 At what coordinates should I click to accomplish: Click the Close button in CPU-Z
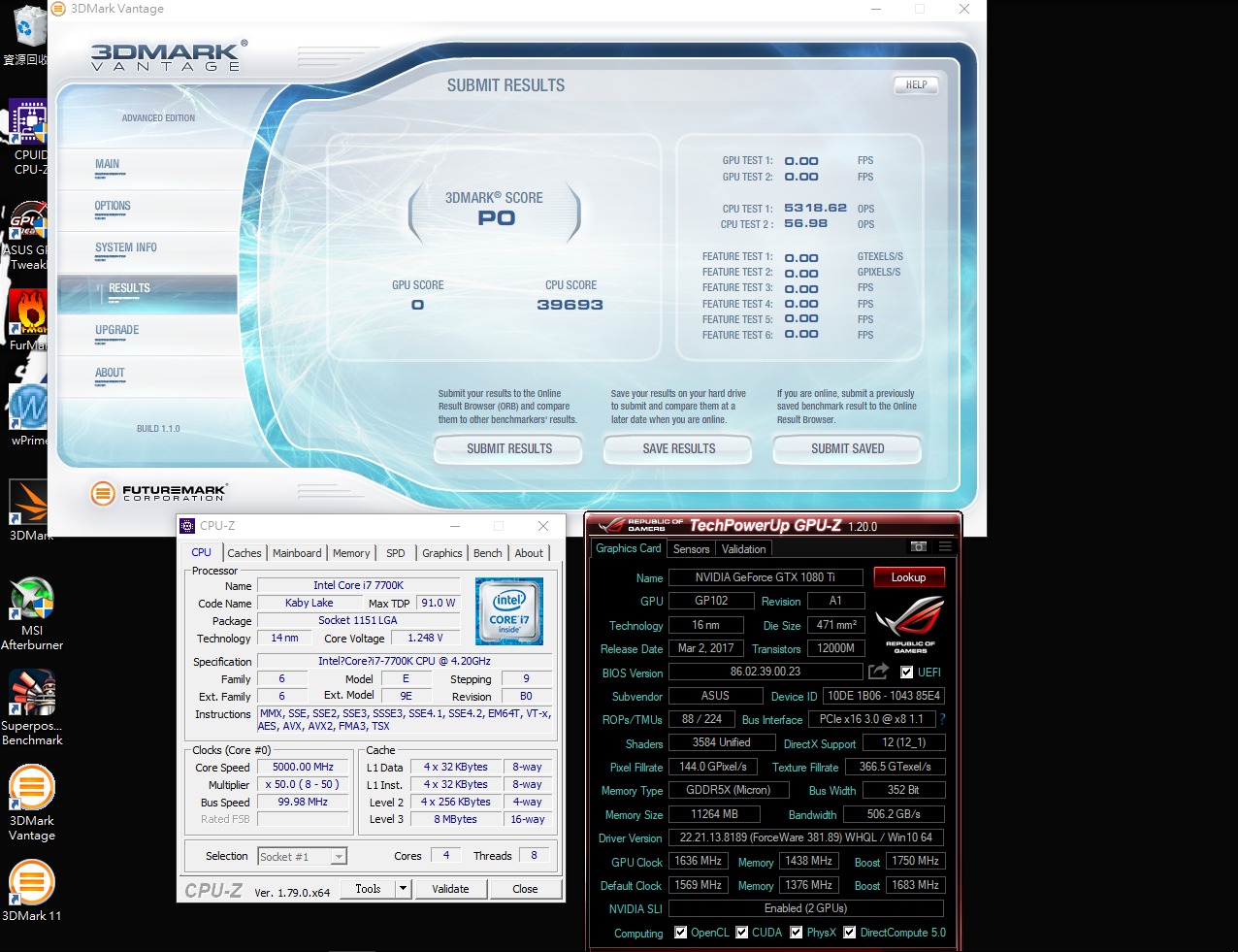(x=525, y=889)
